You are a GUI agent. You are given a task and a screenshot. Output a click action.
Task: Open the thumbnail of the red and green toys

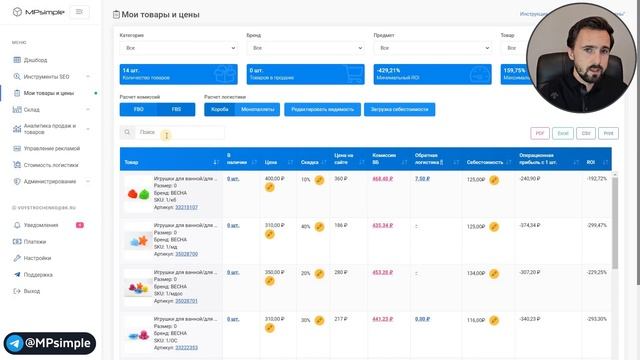(138, 194)
